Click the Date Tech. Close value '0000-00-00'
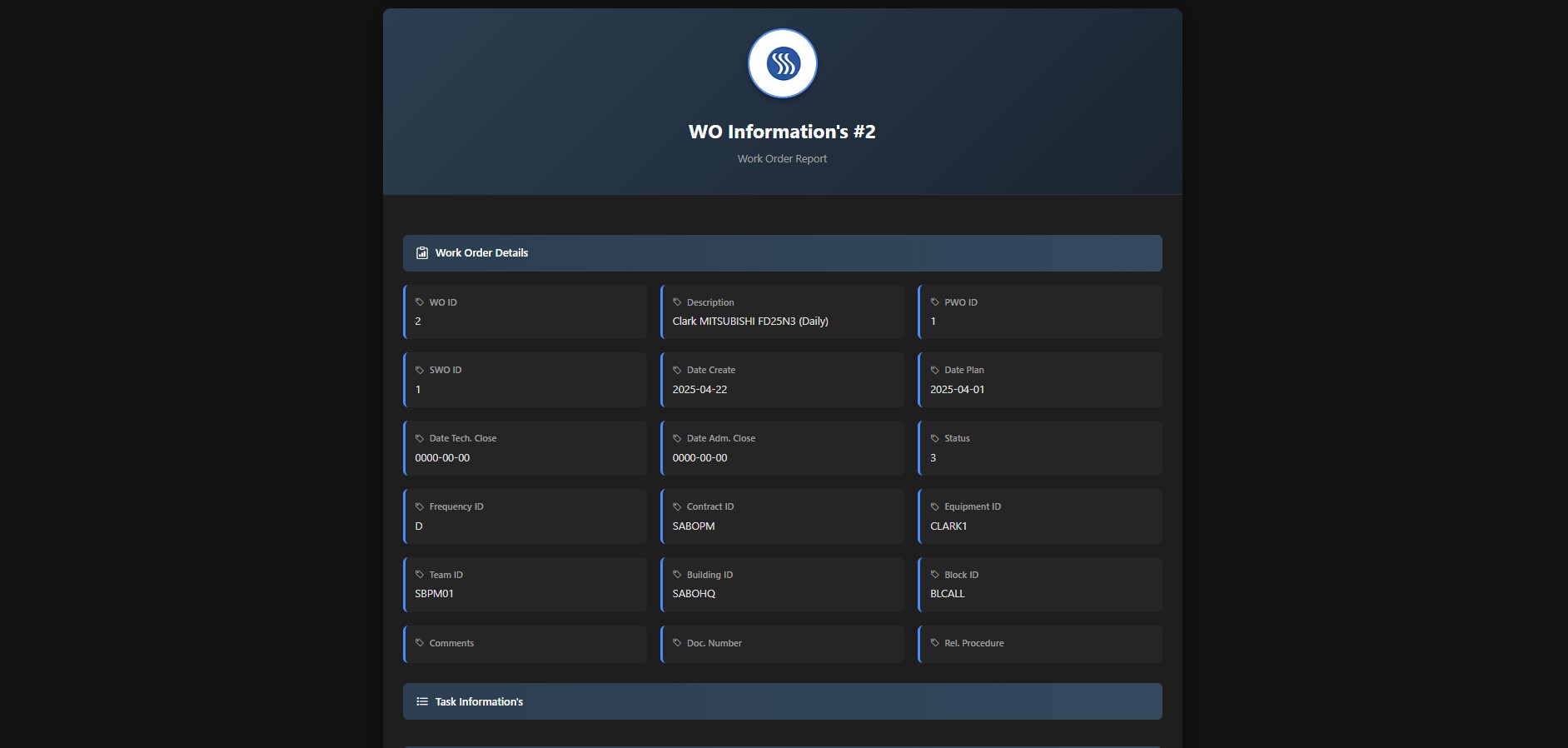 click(442, 458)
